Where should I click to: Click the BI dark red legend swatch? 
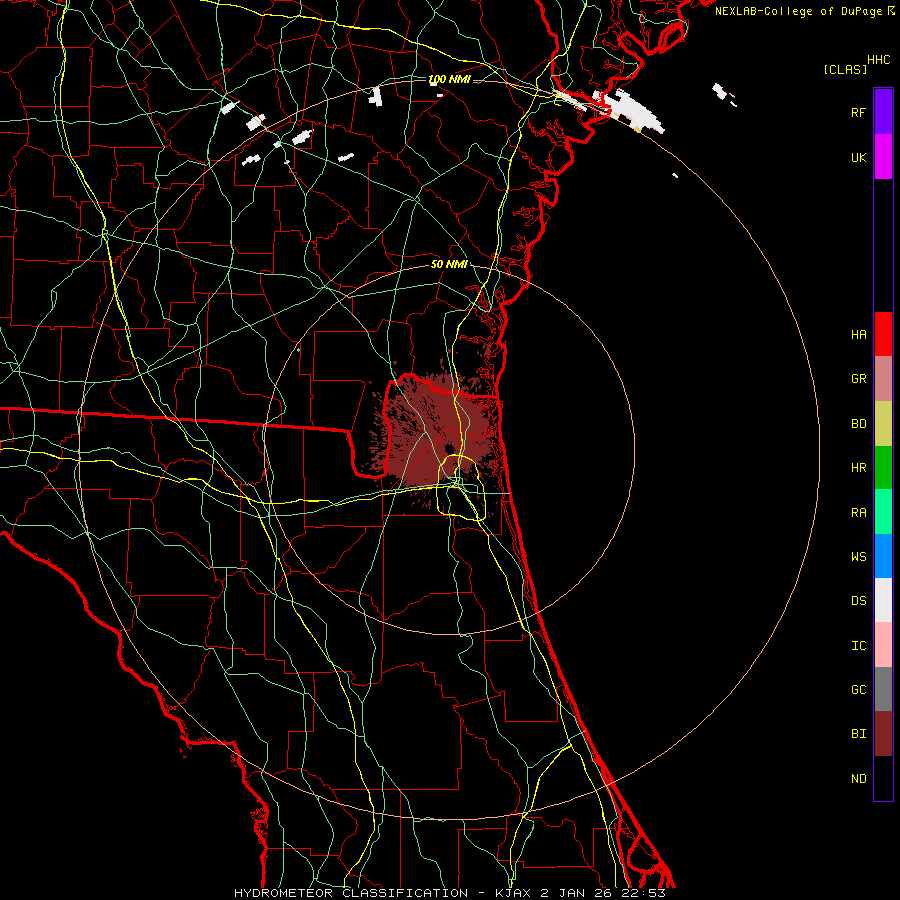point(883,734)
